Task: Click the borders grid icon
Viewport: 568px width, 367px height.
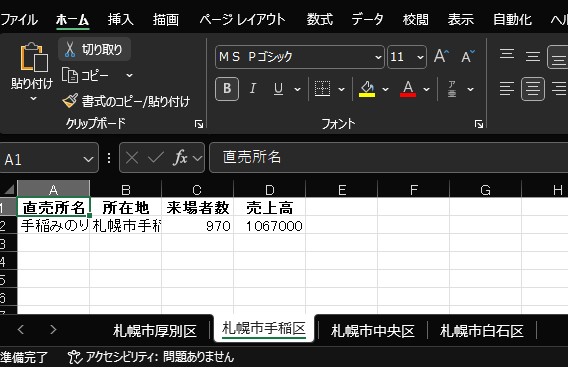Action: (322, 89)
